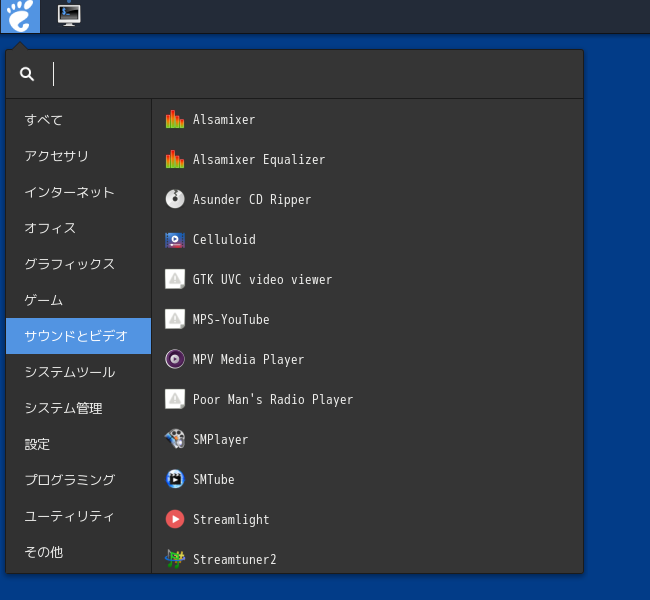
Task: Launch MPV Media Player by label
Action: [248, 360]
